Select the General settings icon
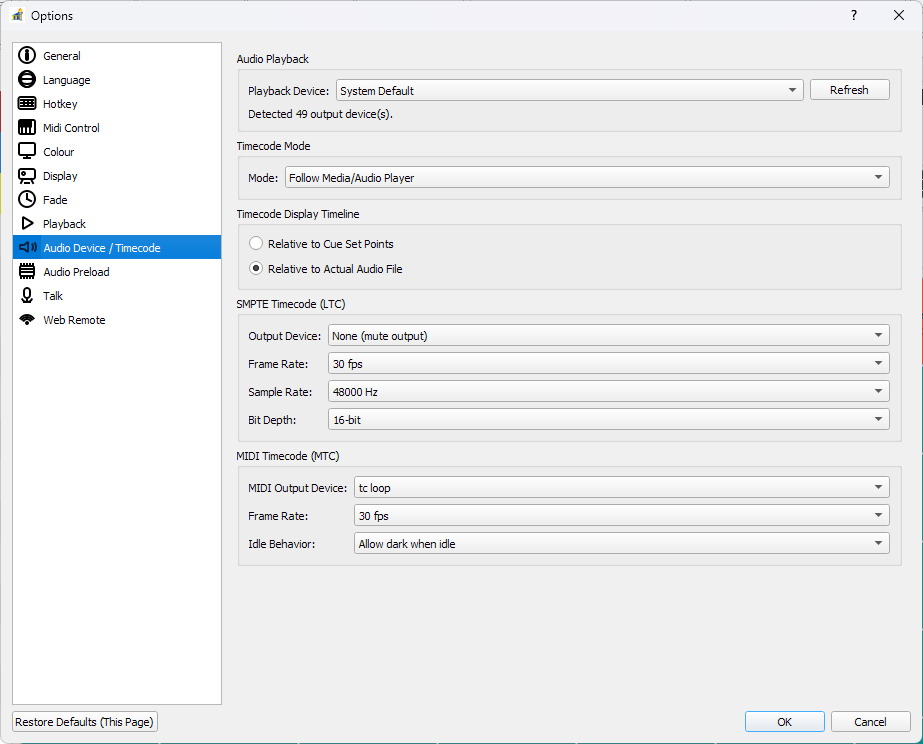Screen dimensions: 923x744 pos(27,55)
